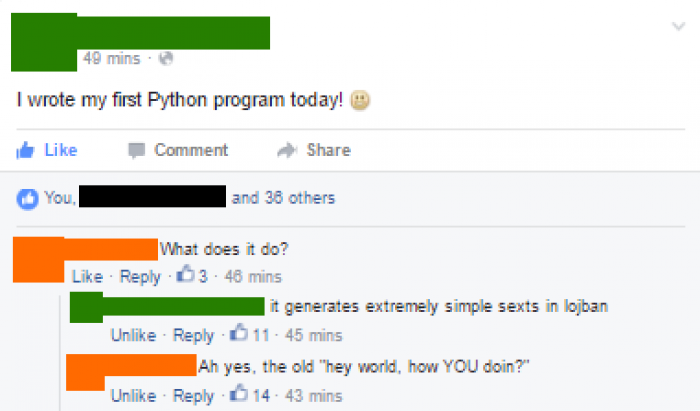The width and height of the screenshot is (700, 411).
Task: Click the 49 mins post timestamp
Action: point(112,58)
